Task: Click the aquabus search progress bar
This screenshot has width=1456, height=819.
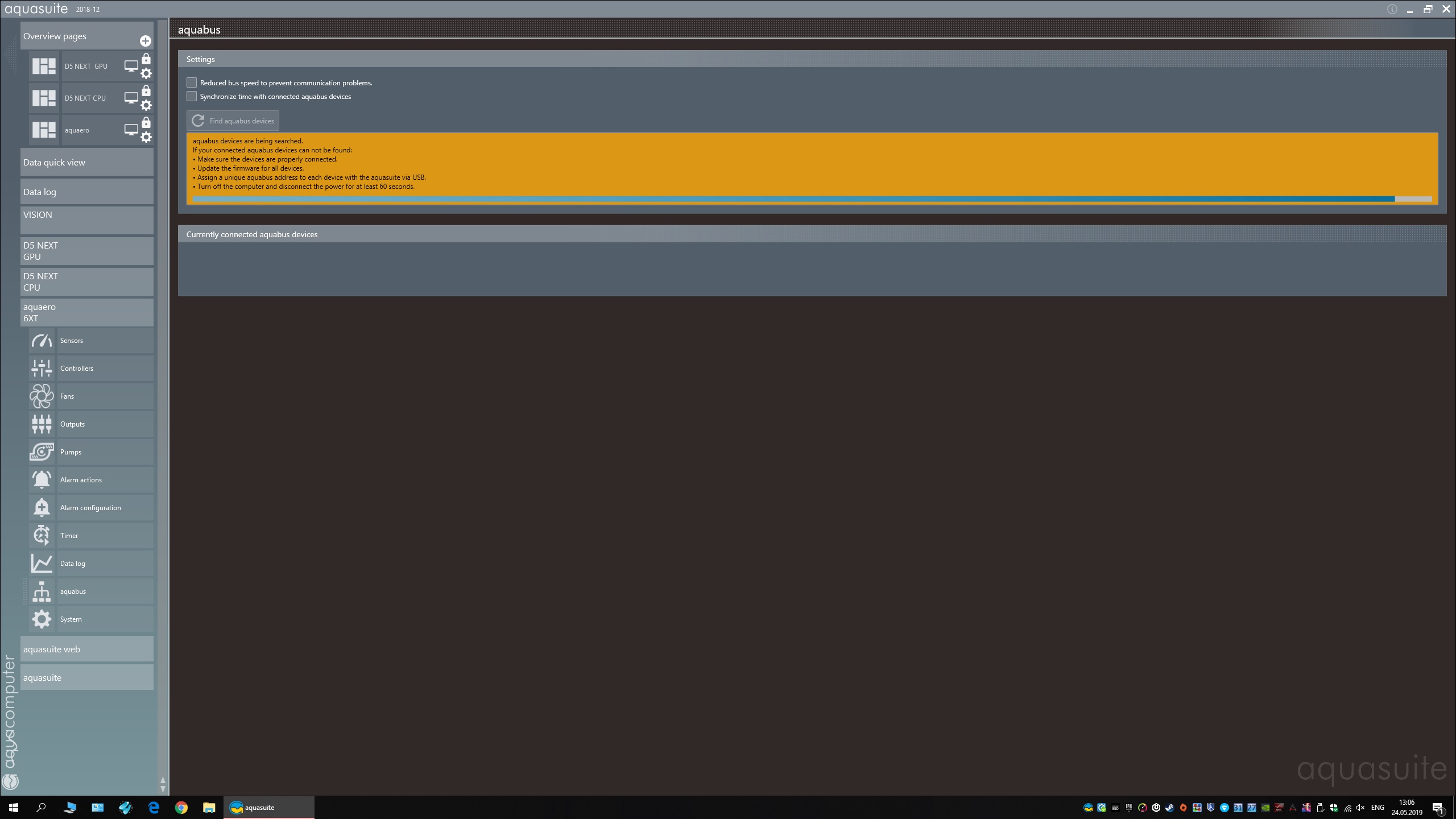Action: click(x=812, y=199)
